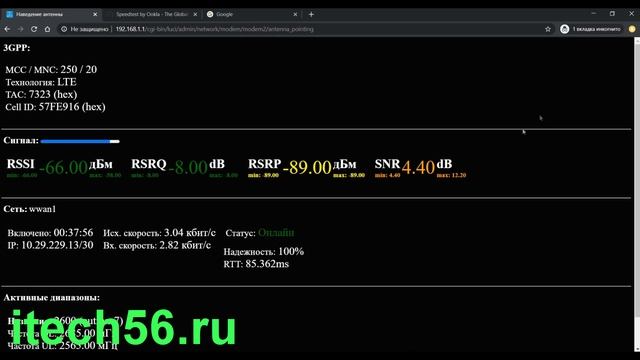Click the RSRQ value -8.00
This screenshot has height=360, width=640.
188,167
